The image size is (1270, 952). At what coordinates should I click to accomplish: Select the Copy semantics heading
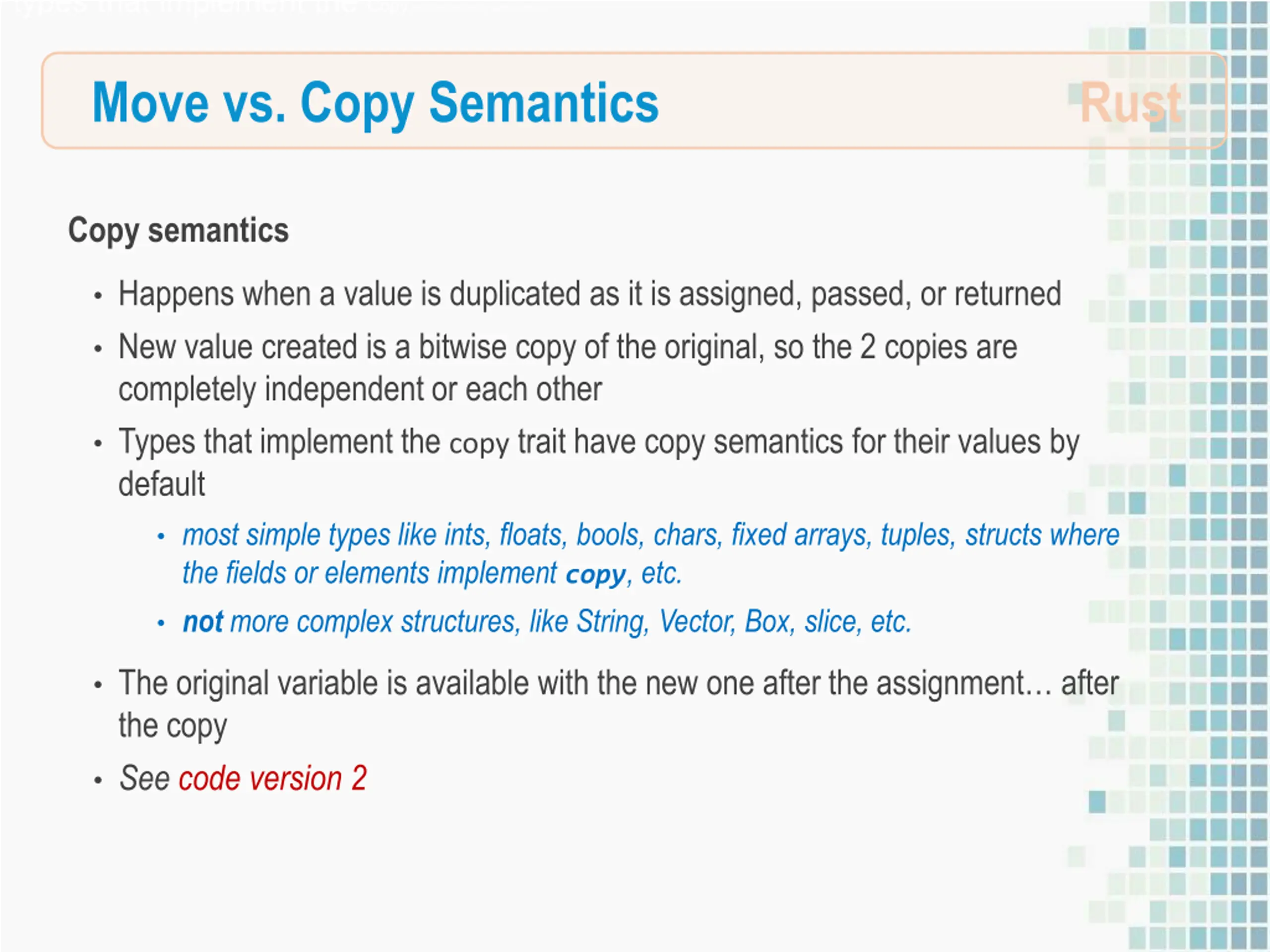(179, 231)
